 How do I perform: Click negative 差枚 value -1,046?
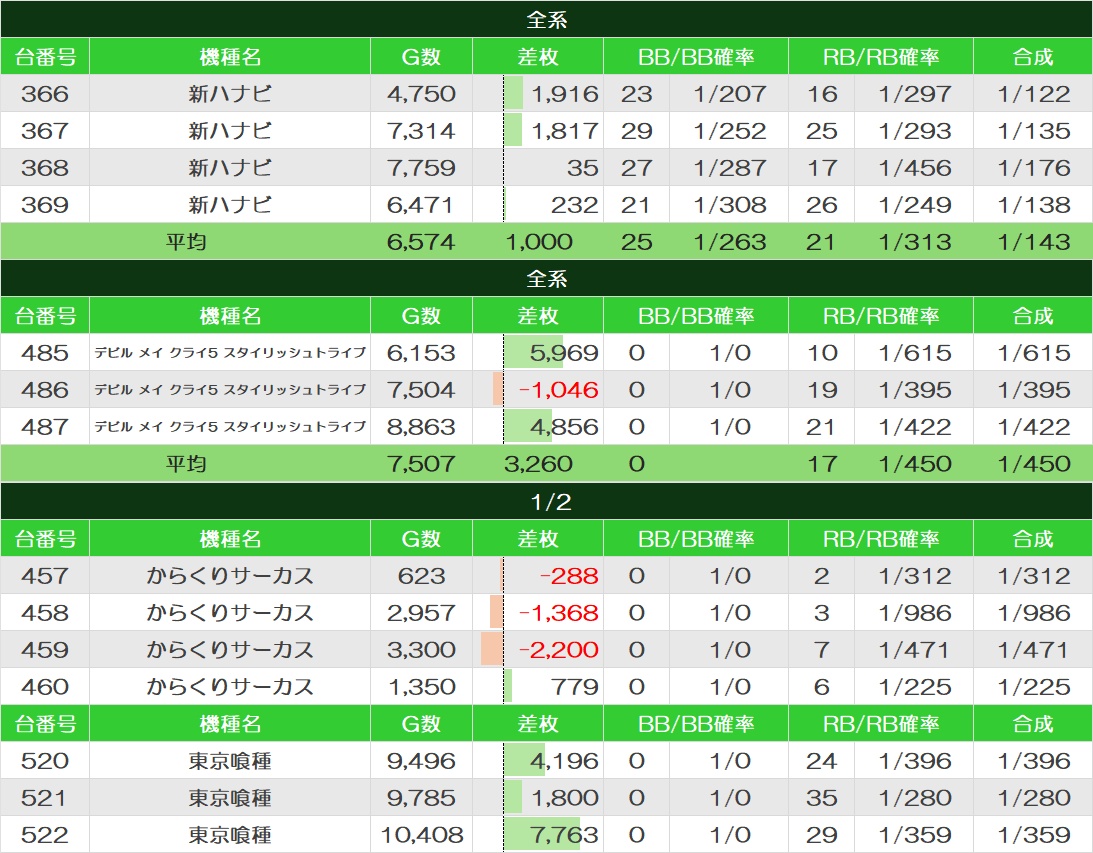coord(558,390)
